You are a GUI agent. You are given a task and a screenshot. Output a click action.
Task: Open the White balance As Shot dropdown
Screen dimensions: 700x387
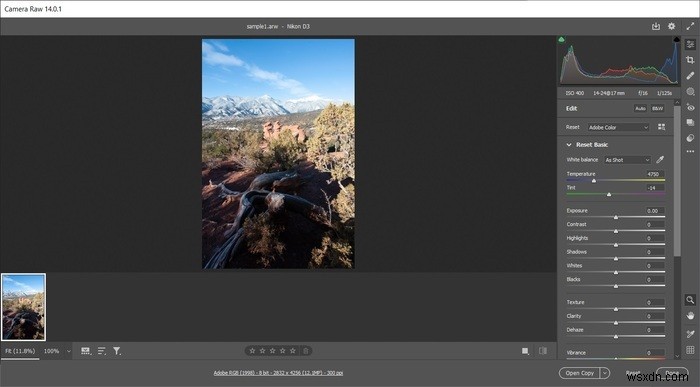point(627,160)
